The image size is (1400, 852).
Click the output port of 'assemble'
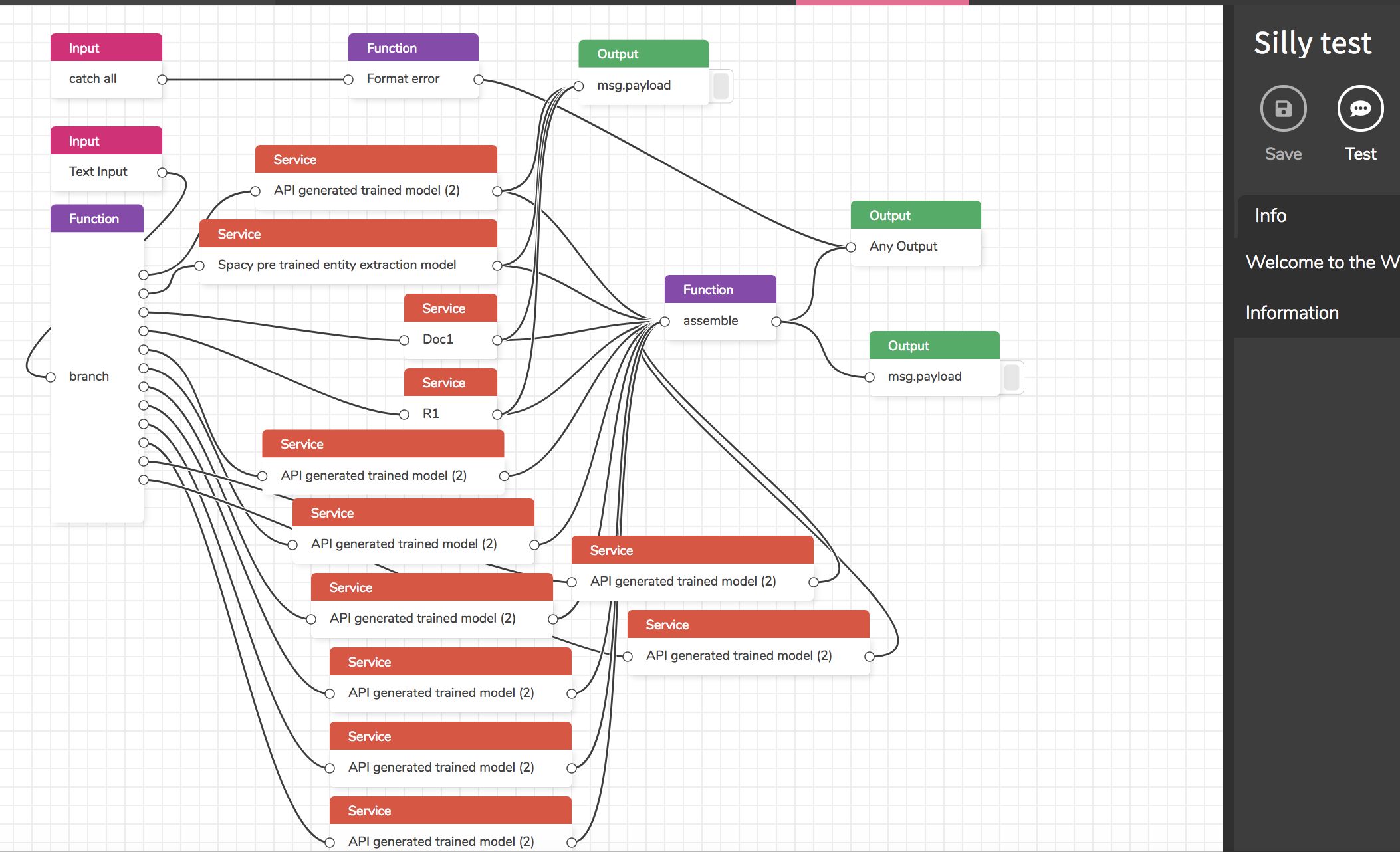[776, 322]
